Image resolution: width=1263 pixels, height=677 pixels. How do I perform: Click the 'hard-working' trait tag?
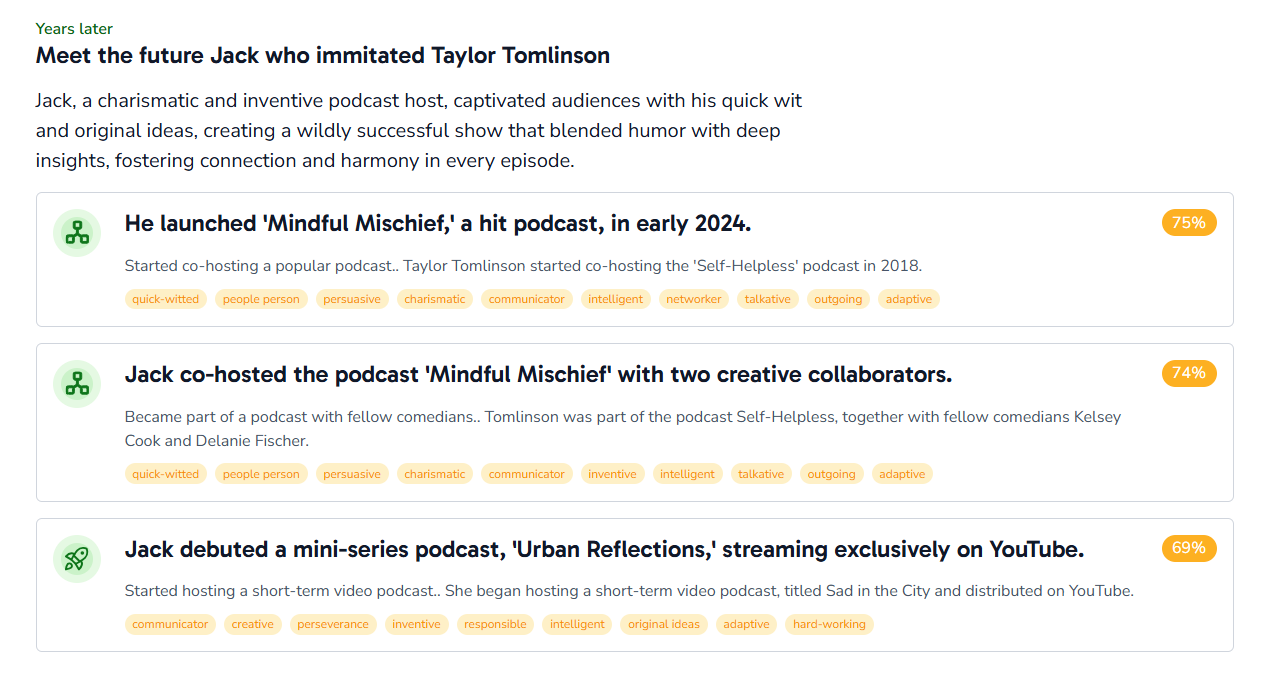pos(829,624)
